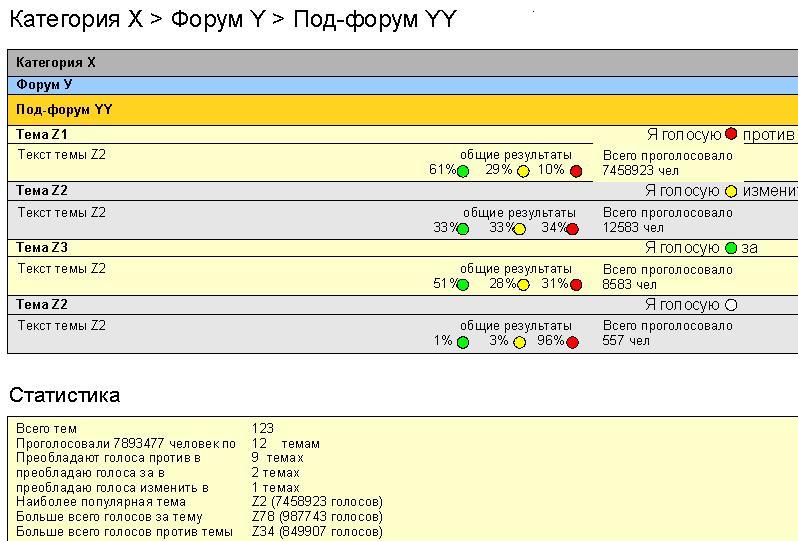Go to Форум Y in the breadcrumb
Screen dimensions: 798x541
pos(216,20)
